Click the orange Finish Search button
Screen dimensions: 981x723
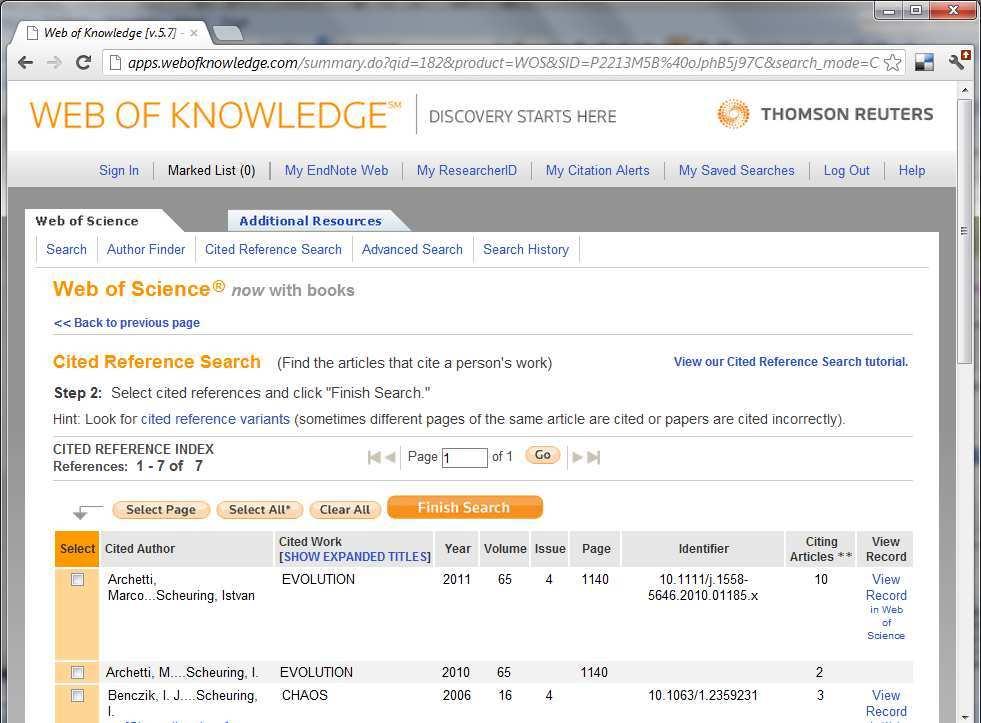click(x=464, y=507)
